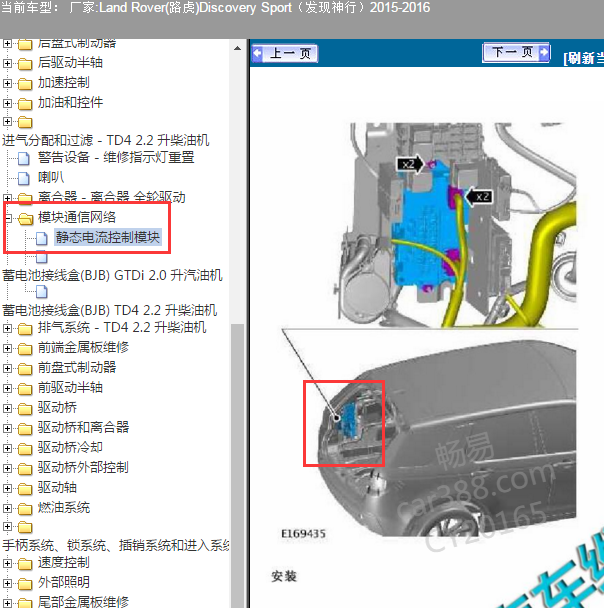
Task: Click the tree panel scroll-up arrow
Action: click(237, 48)
